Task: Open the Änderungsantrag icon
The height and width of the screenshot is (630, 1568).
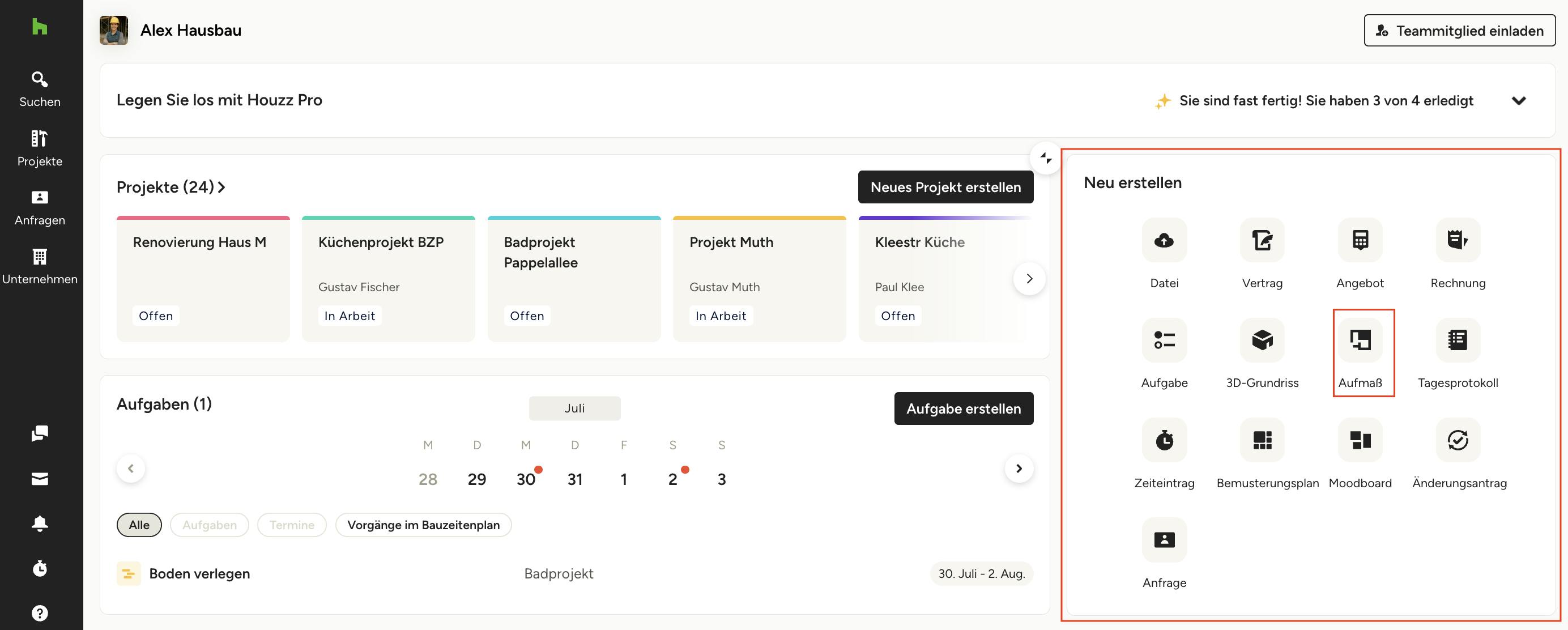Action: click(x=1457, y=440)
